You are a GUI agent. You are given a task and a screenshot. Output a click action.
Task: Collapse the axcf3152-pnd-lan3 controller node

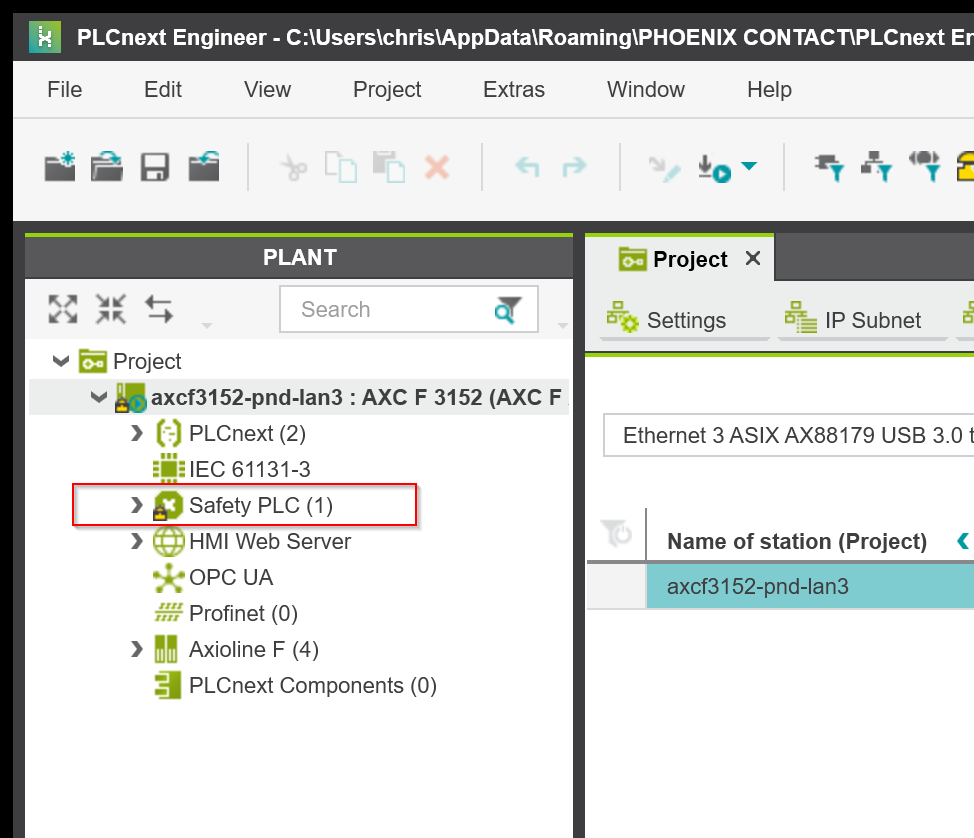click(99, 397)
